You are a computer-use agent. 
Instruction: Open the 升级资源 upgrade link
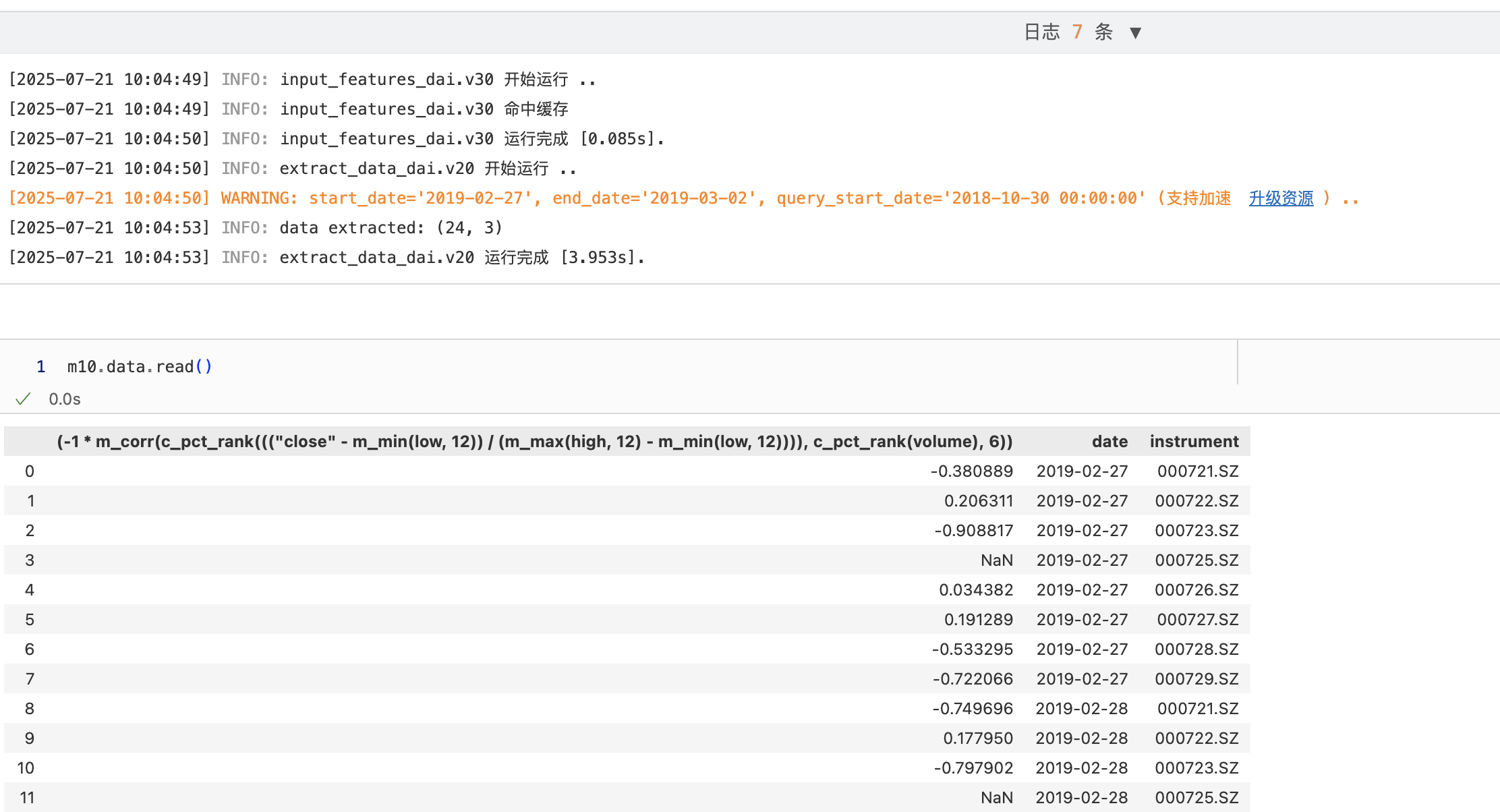pos(1281,198)
